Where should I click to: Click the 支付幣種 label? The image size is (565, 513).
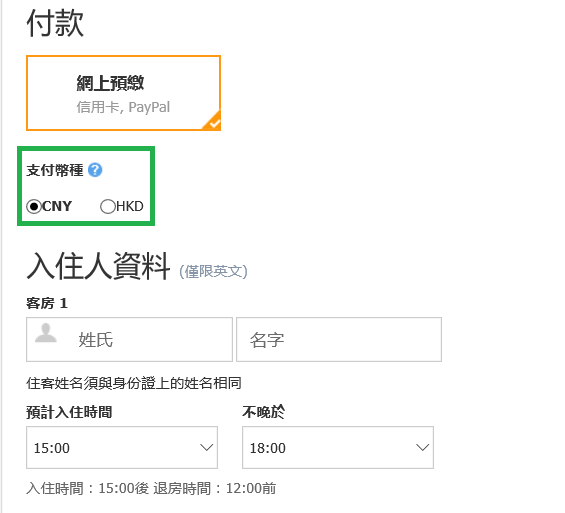point(55,170)
